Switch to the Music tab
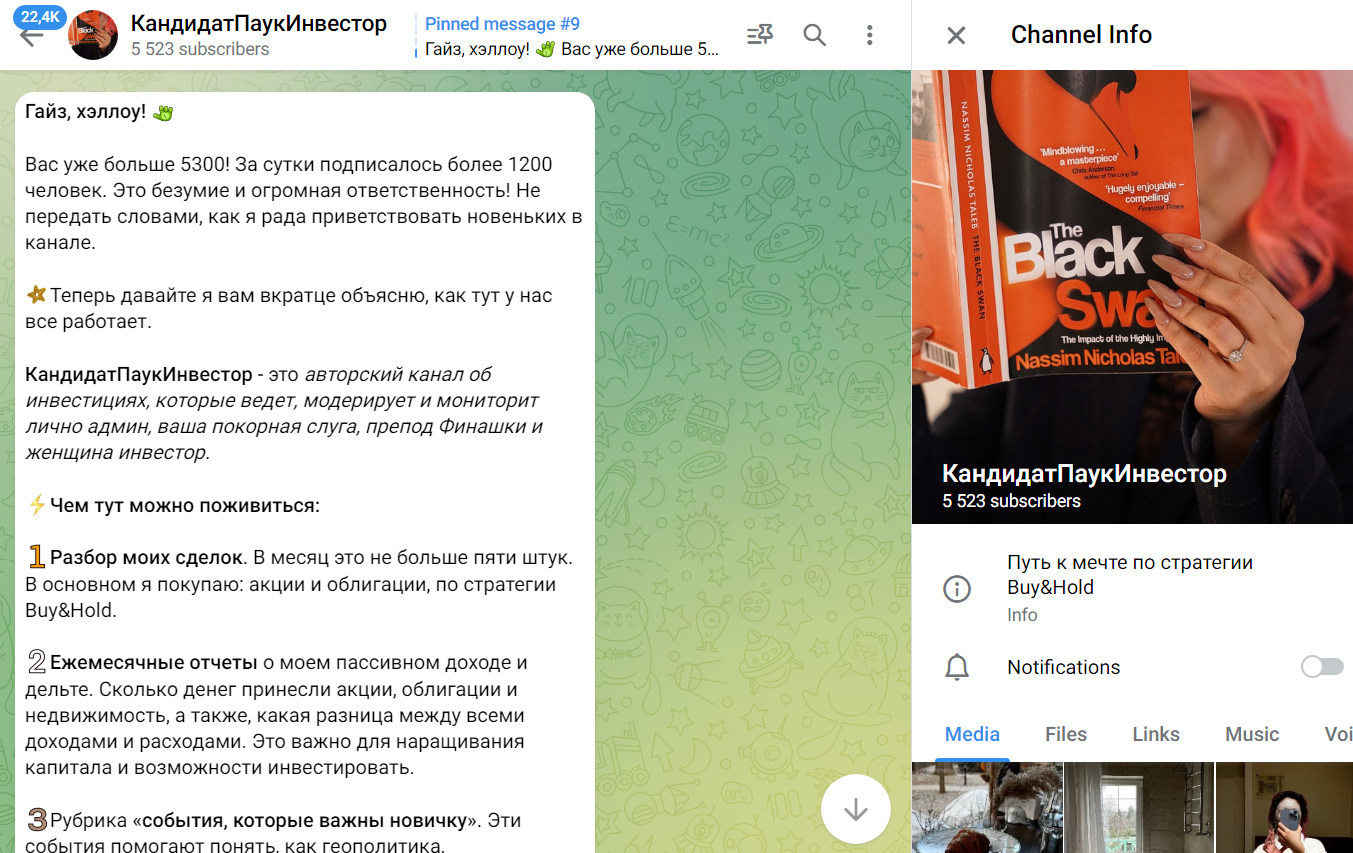1353x853 pixels. (1252, 734)
